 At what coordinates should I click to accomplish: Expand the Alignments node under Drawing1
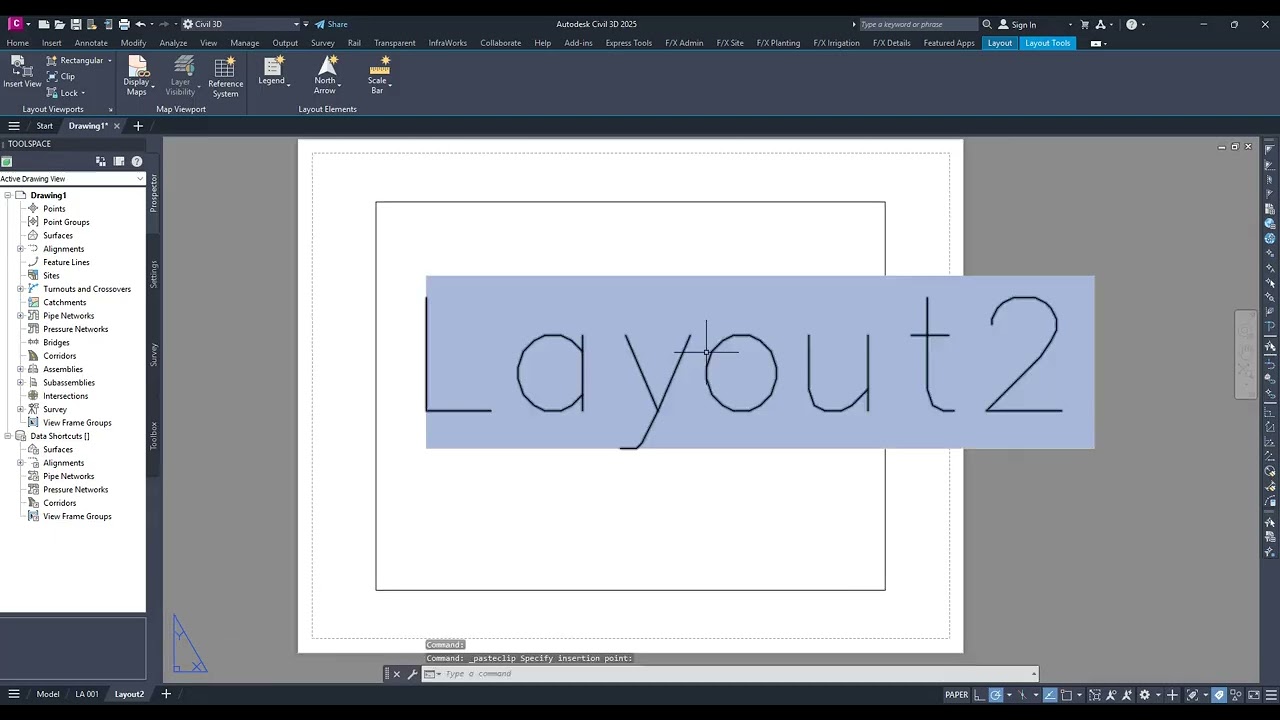point(20,249)
